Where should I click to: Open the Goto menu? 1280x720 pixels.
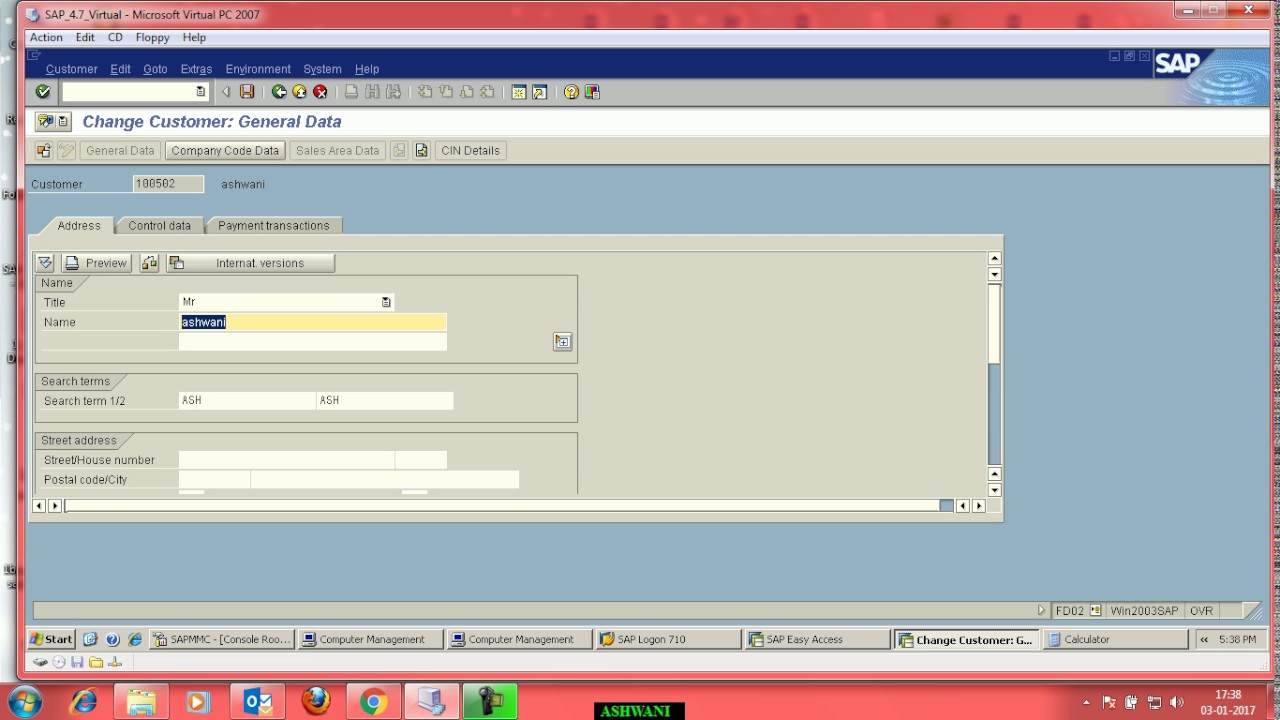155,69
